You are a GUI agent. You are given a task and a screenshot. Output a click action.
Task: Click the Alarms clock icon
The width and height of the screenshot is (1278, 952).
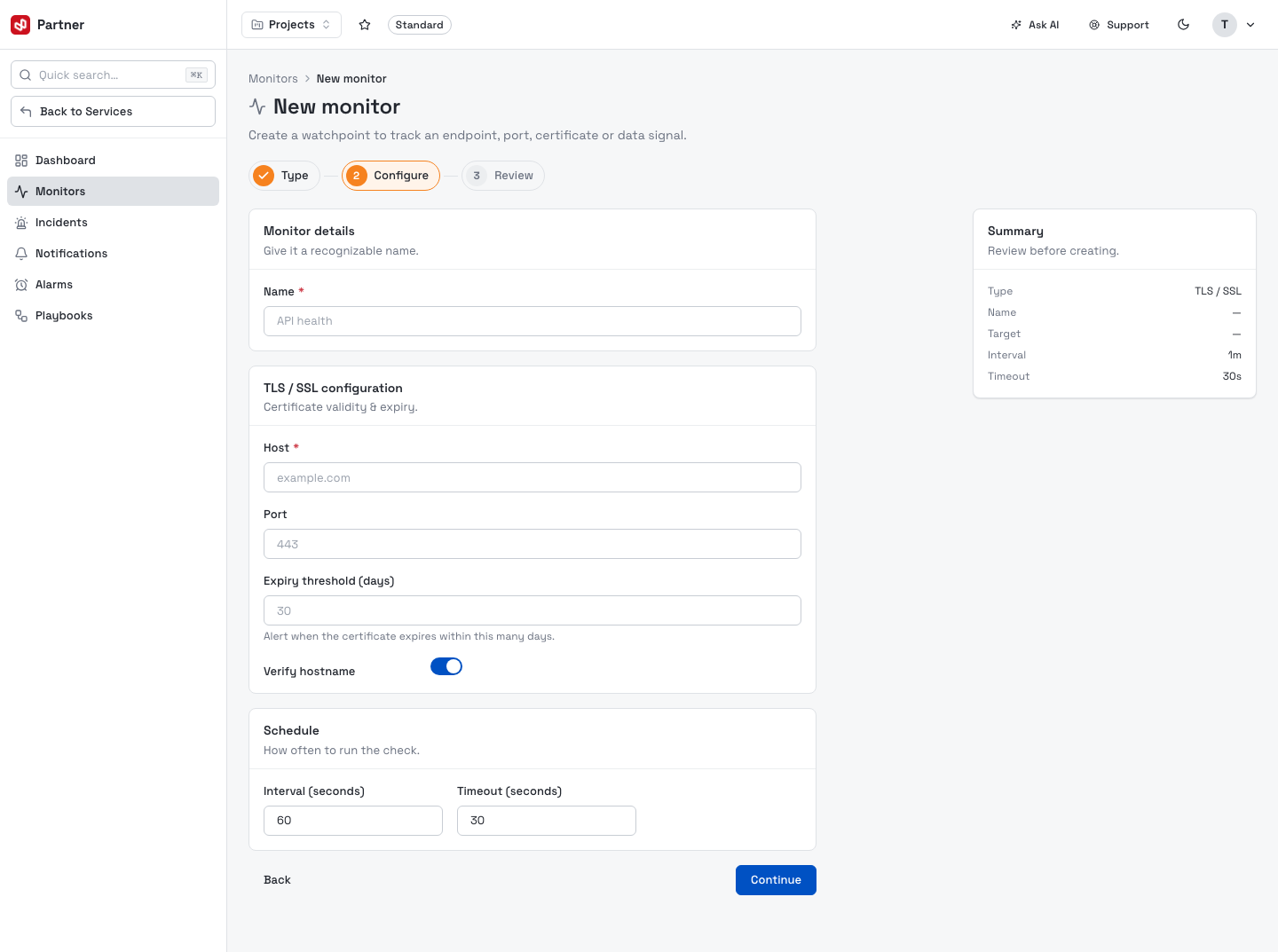coord(21,285)
